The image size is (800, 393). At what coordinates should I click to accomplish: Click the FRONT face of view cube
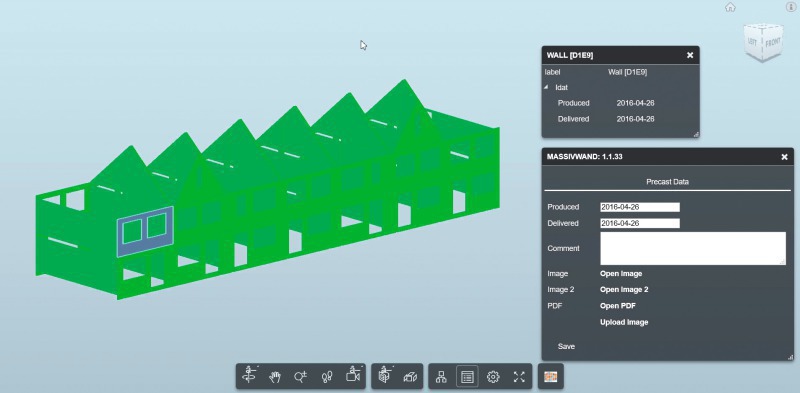point(772,42)
